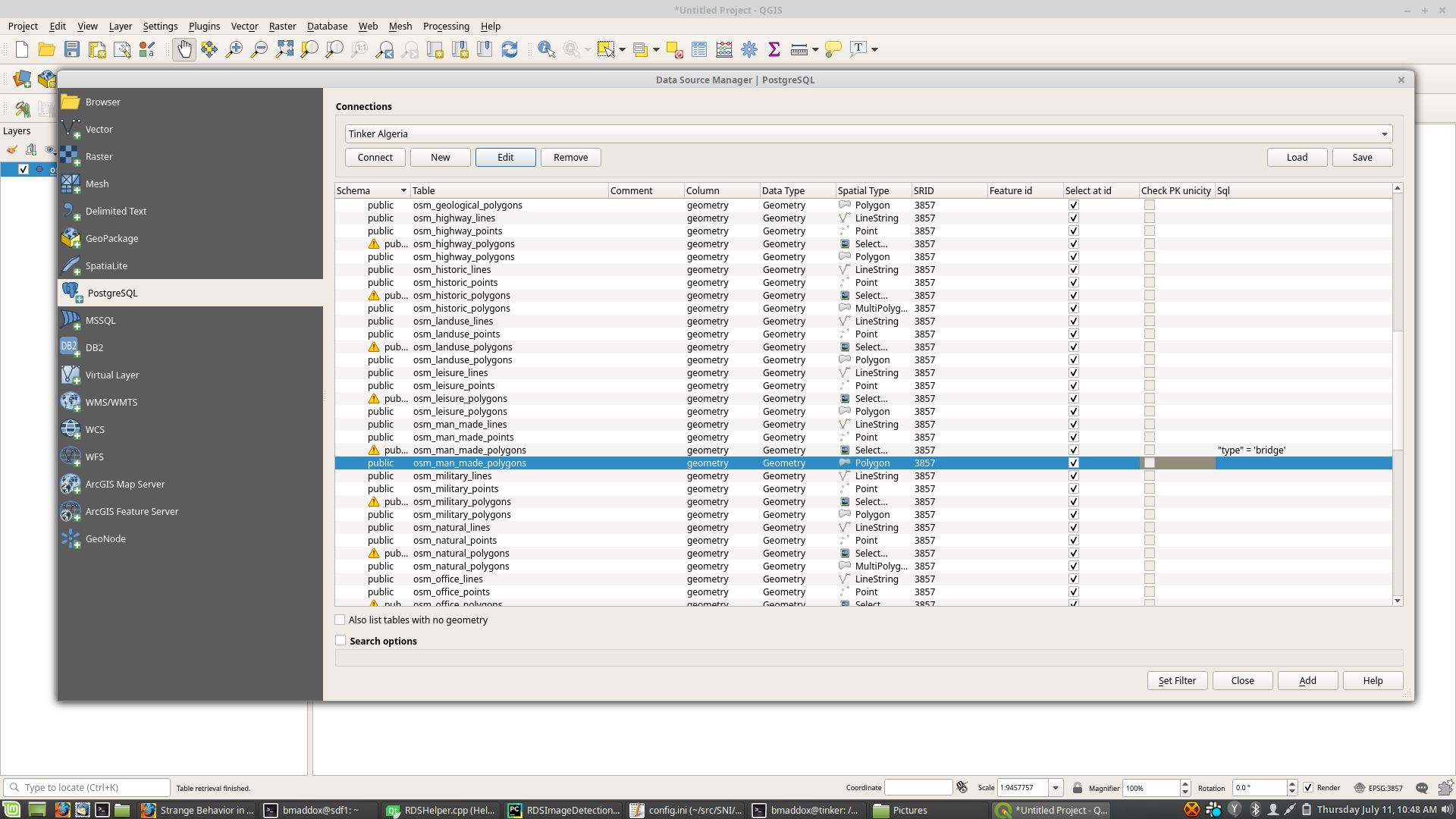The image size is (1456, 819).
Task: Open the Tinker Algeria connection dropdown
Action: point(1385,133)
